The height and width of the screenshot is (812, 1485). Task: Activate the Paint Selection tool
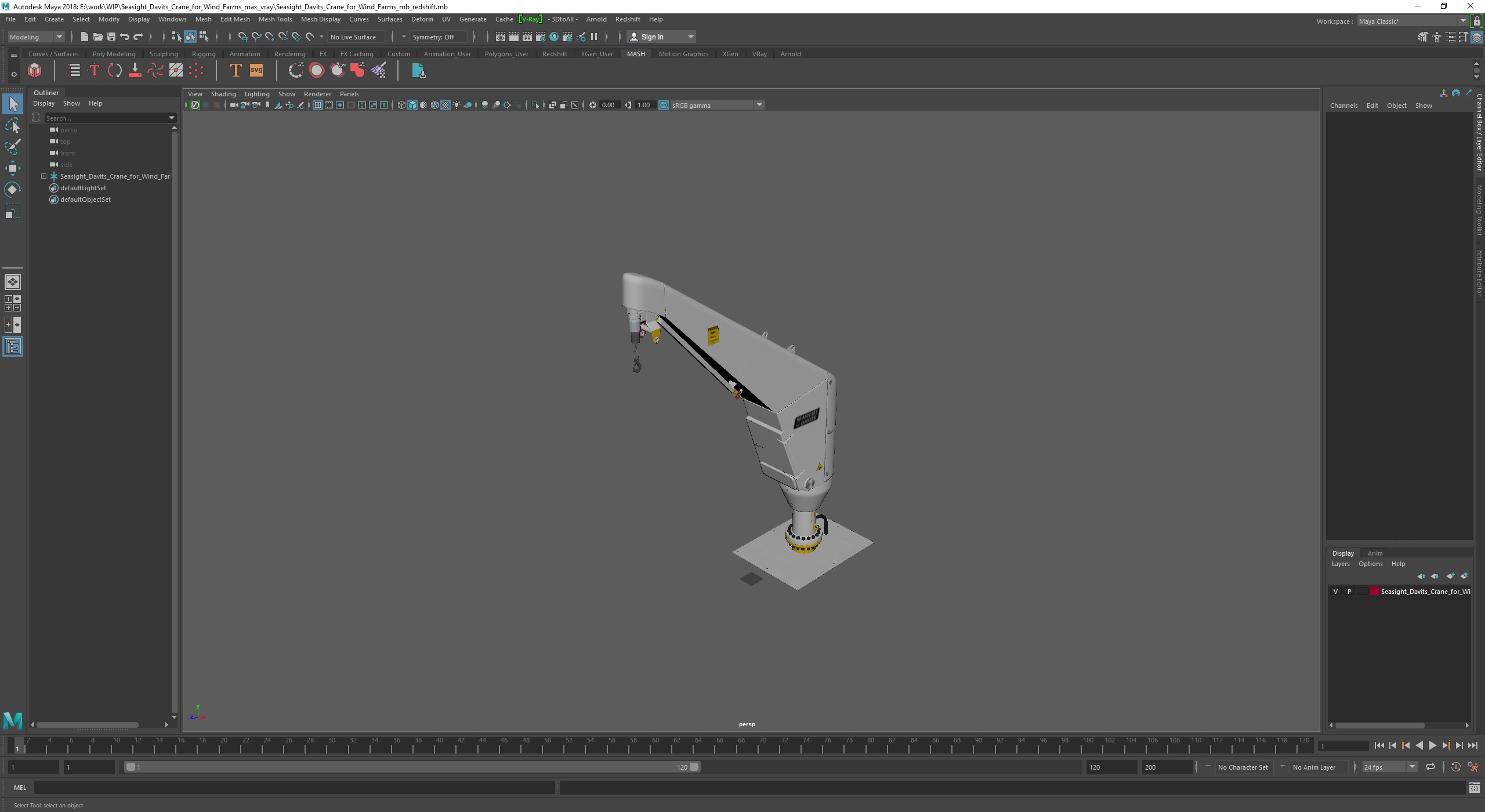click(x=13, y=147)
